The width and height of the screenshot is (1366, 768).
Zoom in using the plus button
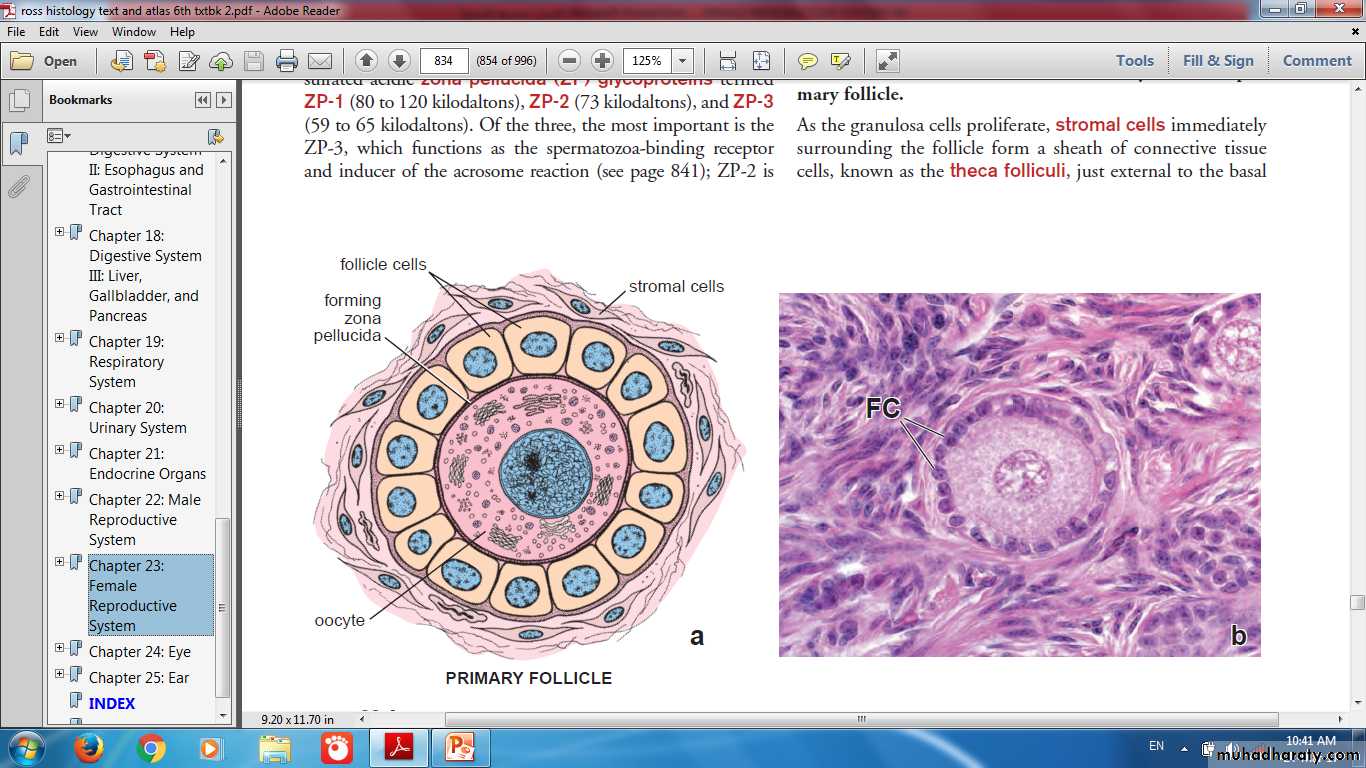(x=602, y=61)
